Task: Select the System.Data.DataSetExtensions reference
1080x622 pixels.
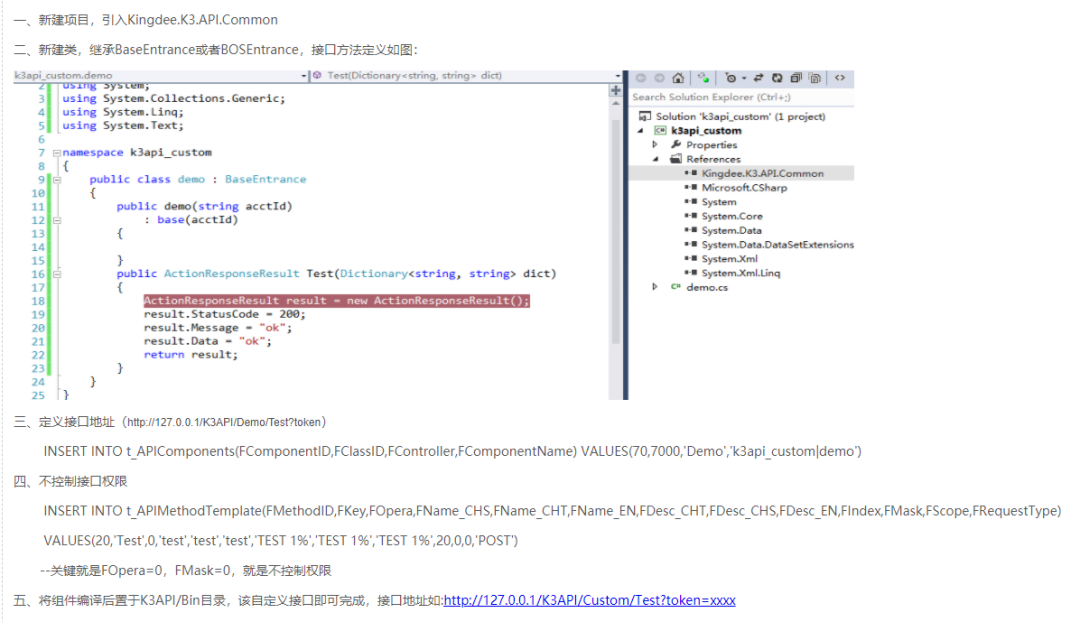Action: pos(769,245)
